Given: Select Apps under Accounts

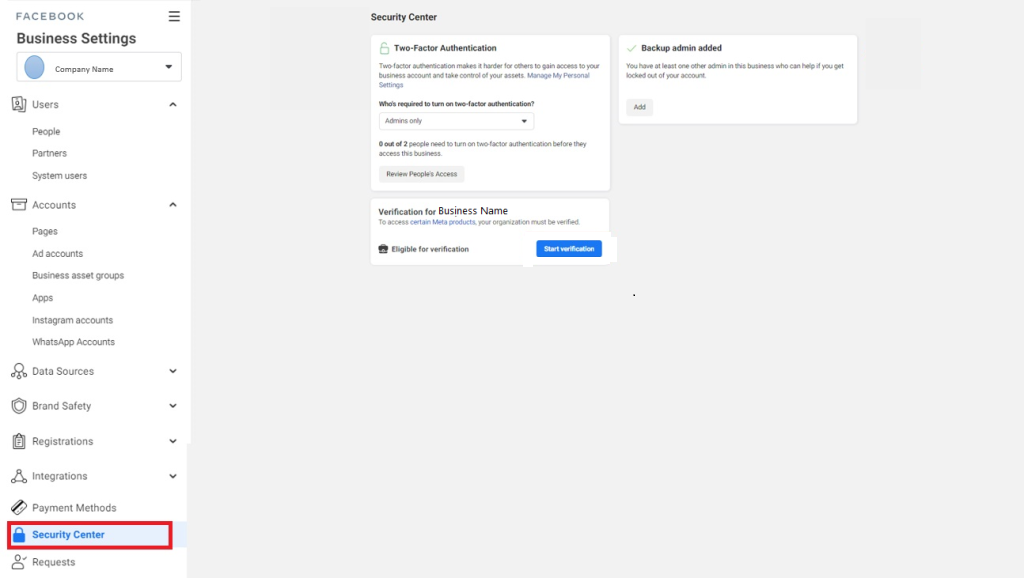Looking at the screenshot, I should point(42,298).
